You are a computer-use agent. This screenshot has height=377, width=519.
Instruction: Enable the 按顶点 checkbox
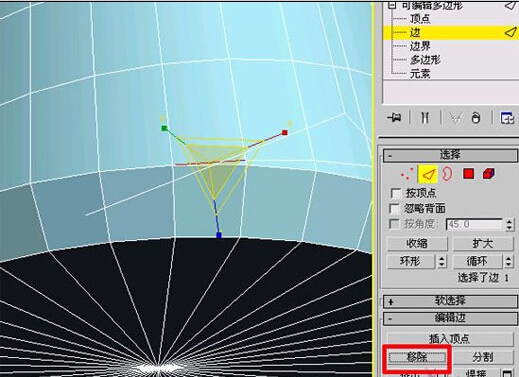396,193
